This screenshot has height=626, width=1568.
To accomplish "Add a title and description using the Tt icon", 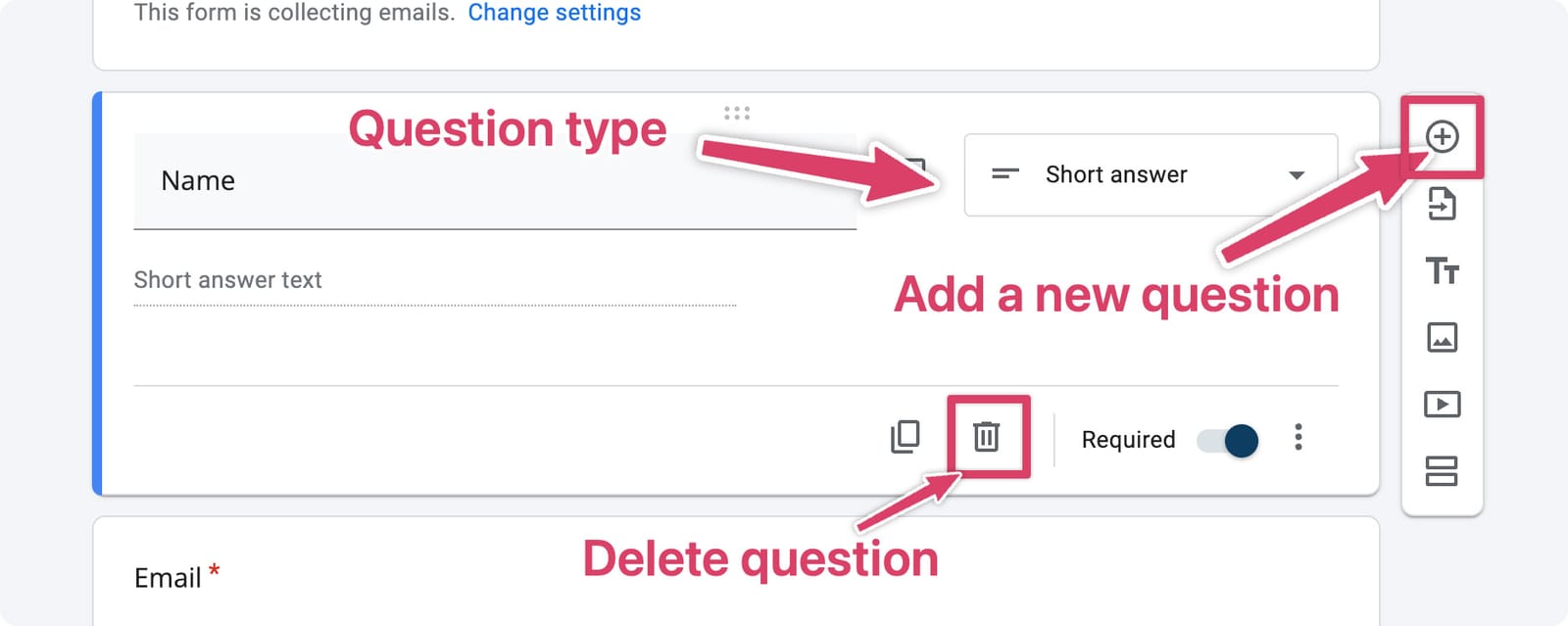I will point(1441,271).
